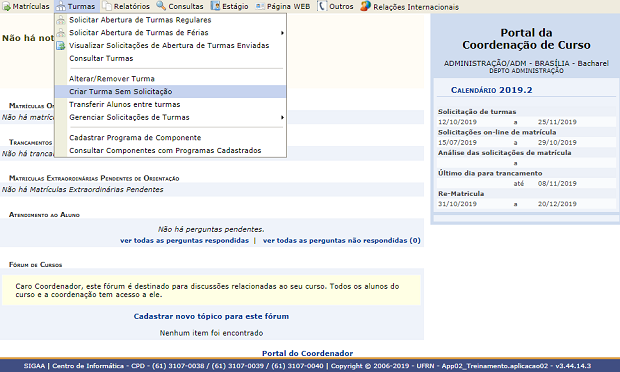Click Re-Matrícula start date 31/10/2019
This screenshot has height=372, width=620.
tap(457, 204)
